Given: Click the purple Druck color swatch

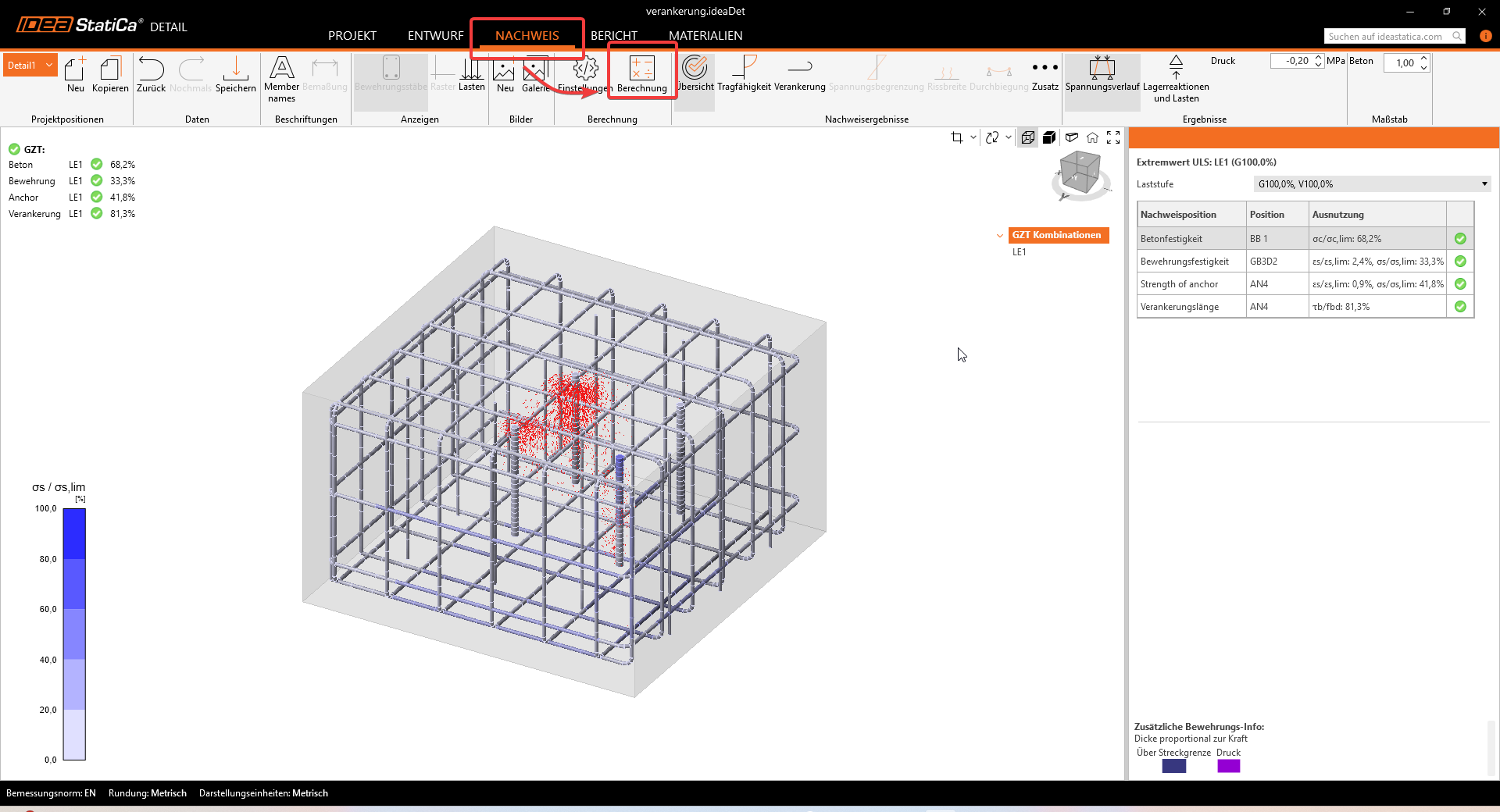Looking at the screenshot, I should pos(1228,766).
